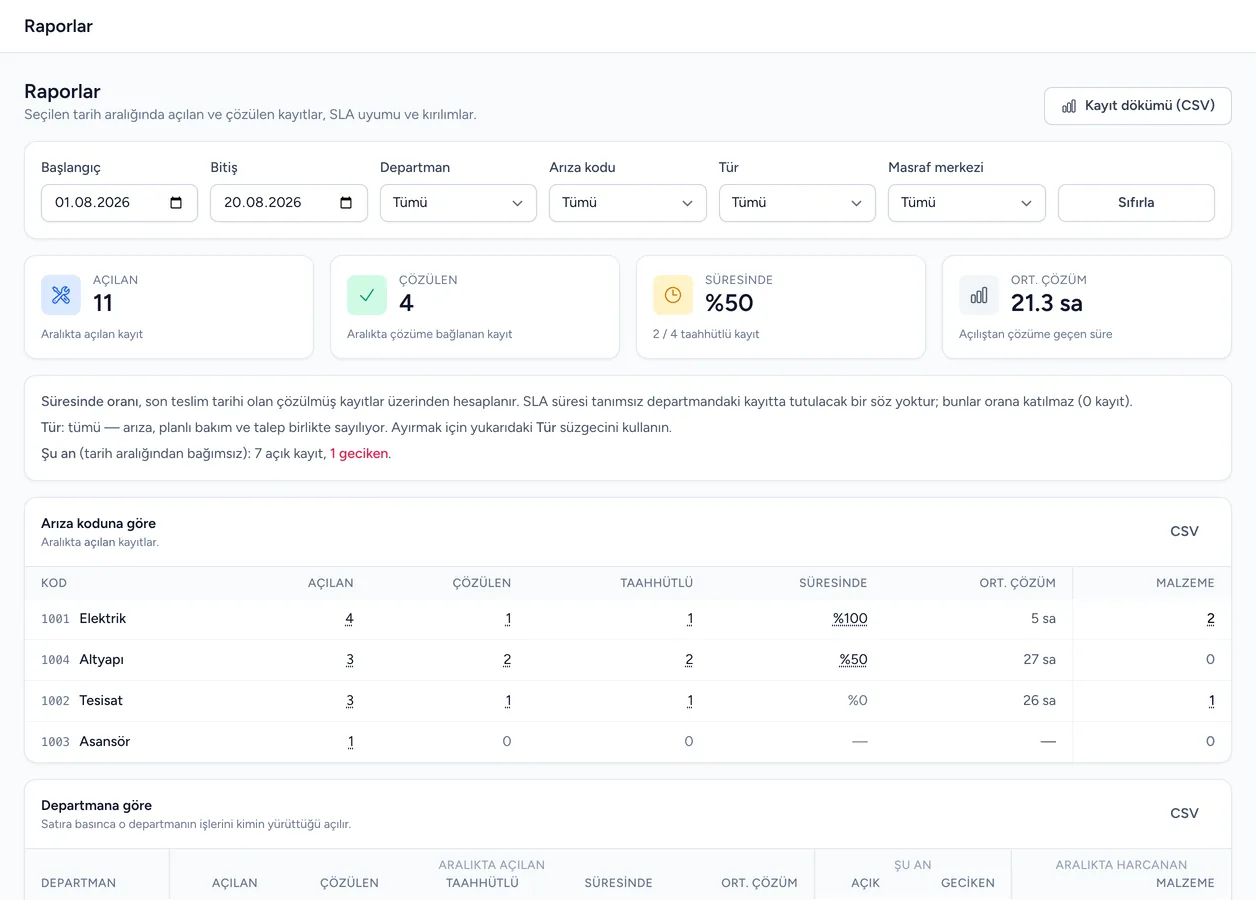Click the 21.3 sa average value
The image size is (1256, 900).
pyautogui.click(x=1047, y=303)
